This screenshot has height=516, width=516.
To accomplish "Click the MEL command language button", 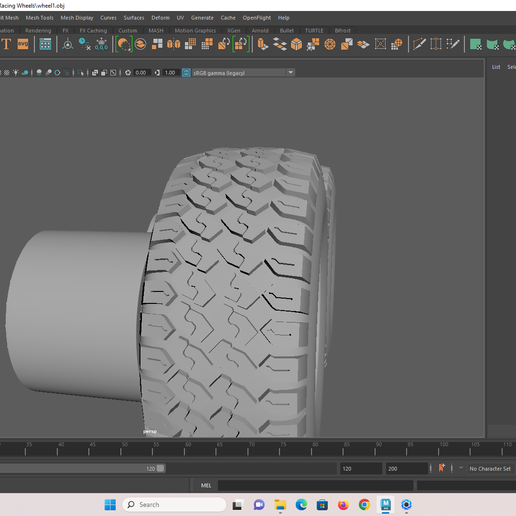I will [206, 485].
